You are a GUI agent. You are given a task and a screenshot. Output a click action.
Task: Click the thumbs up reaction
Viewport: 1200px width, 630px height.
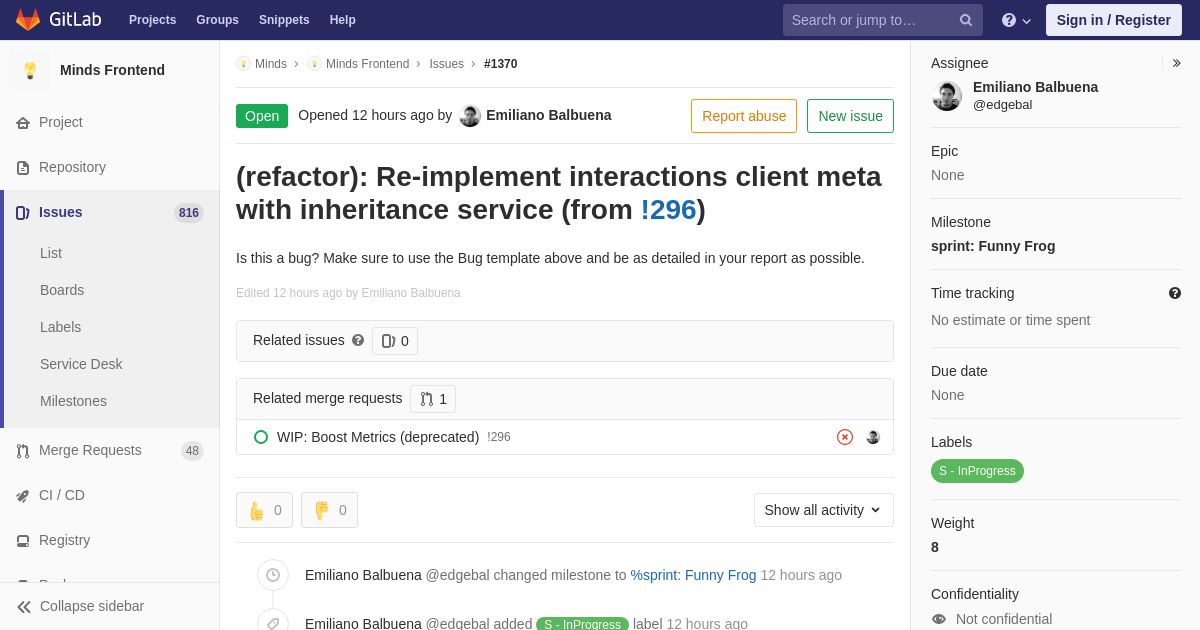pyautogui.click(x=264, y=510)
